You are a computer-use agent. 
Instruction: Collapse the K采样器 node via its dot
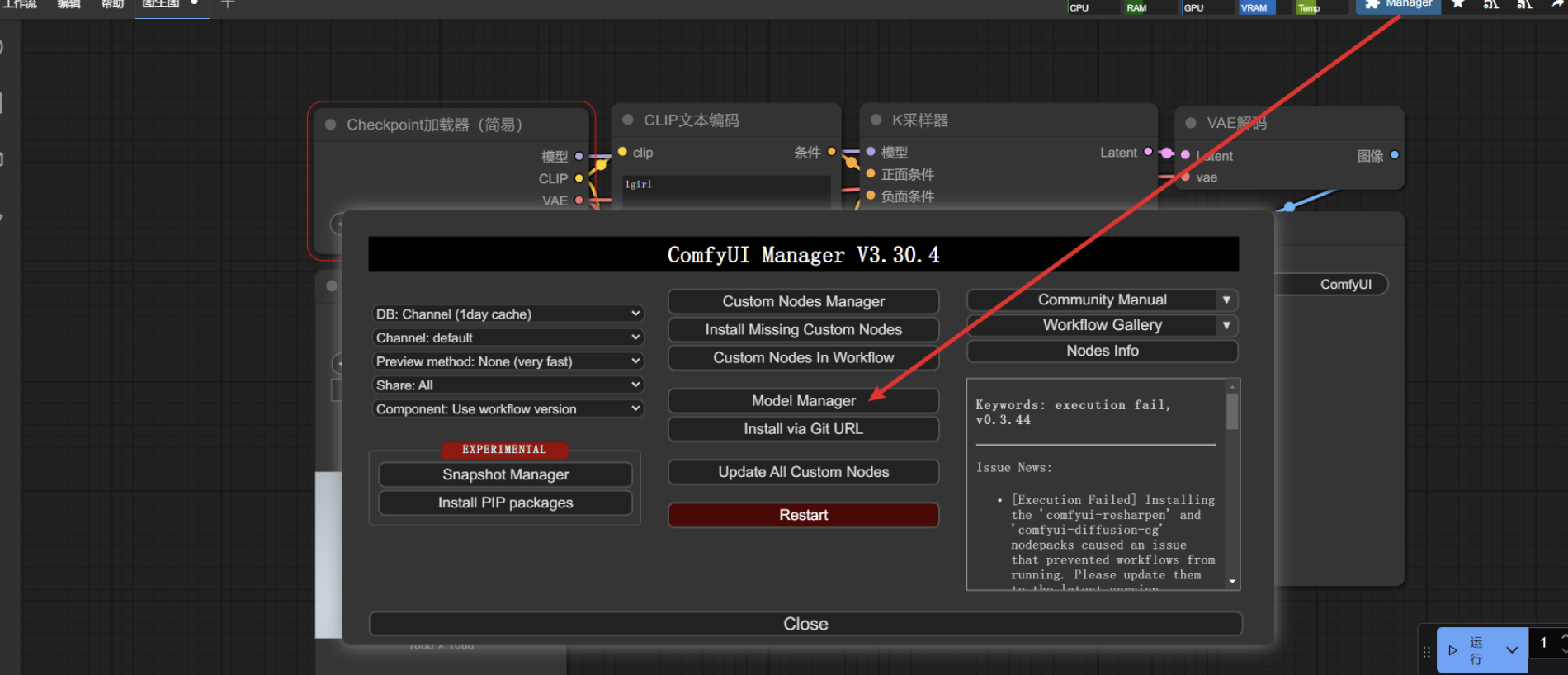[876, 120]
